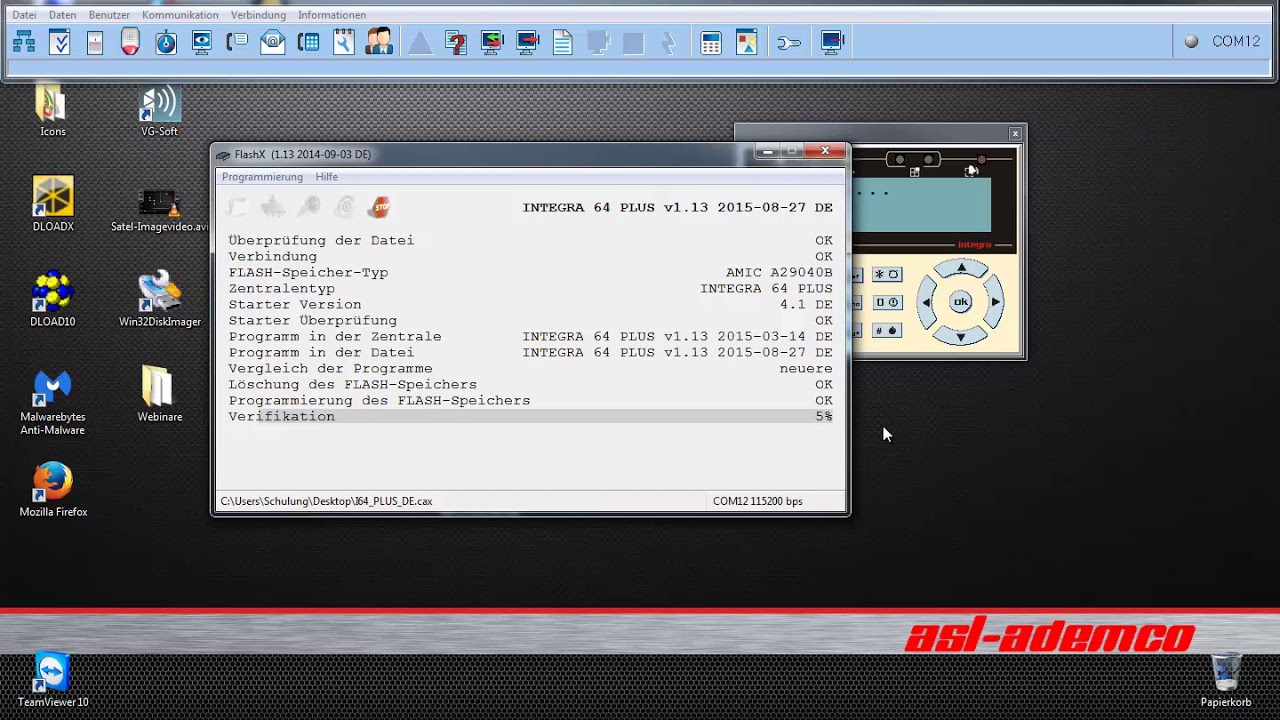Open the Programmierung menu in FlashX
Viewport: 1280px width, 720px height.
point(262,177)
